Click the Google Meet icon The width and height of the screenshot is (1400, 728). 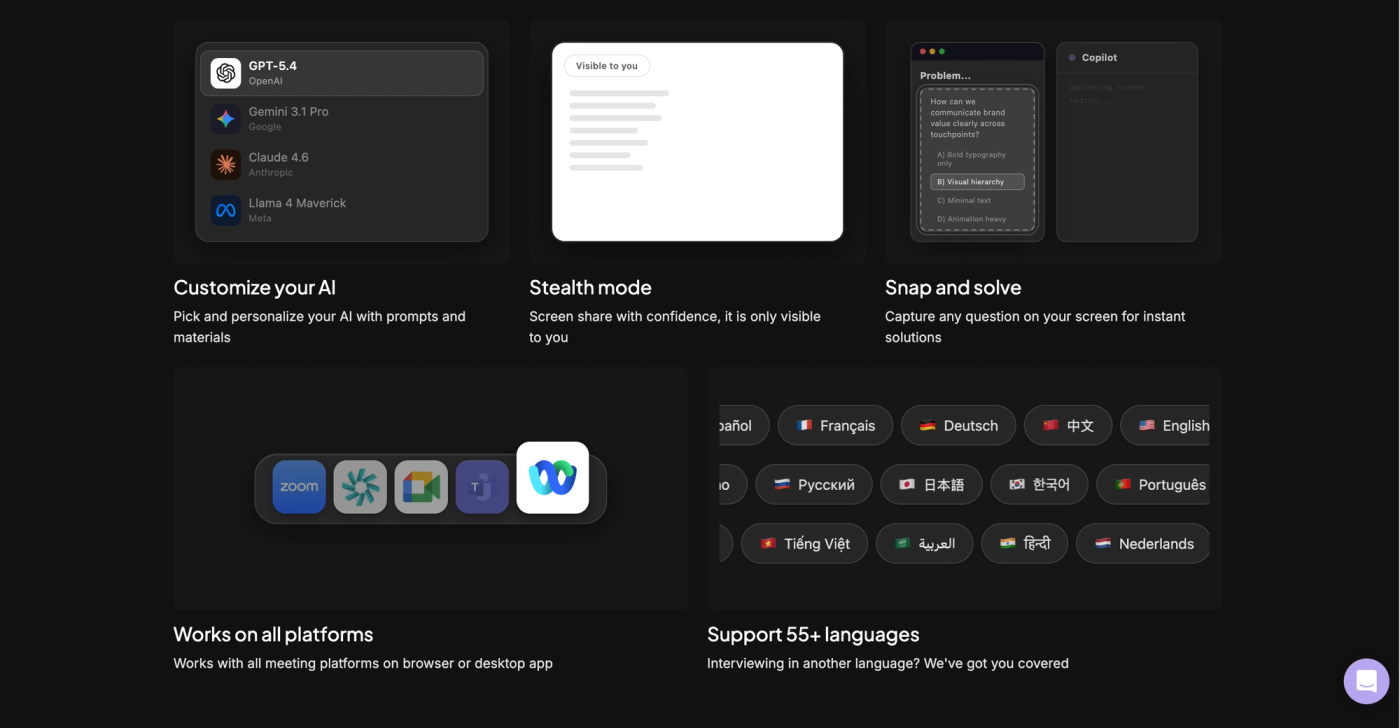[x=421, y=487]
